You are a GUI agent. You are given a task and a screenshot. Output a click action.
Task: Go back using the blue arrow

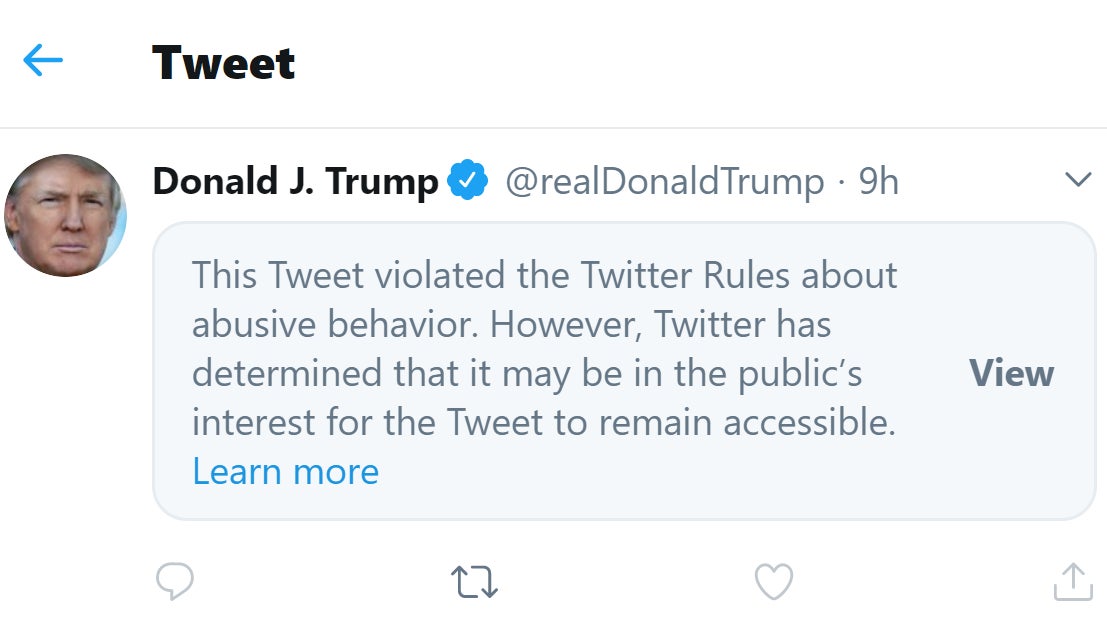click(43, 61)
